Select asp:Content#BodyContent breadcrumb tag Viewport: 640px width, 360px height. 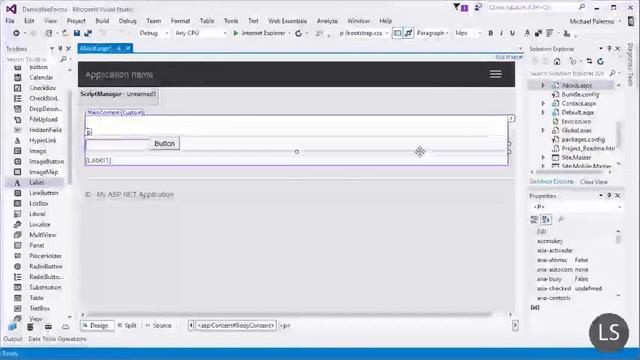coord(236,325)
